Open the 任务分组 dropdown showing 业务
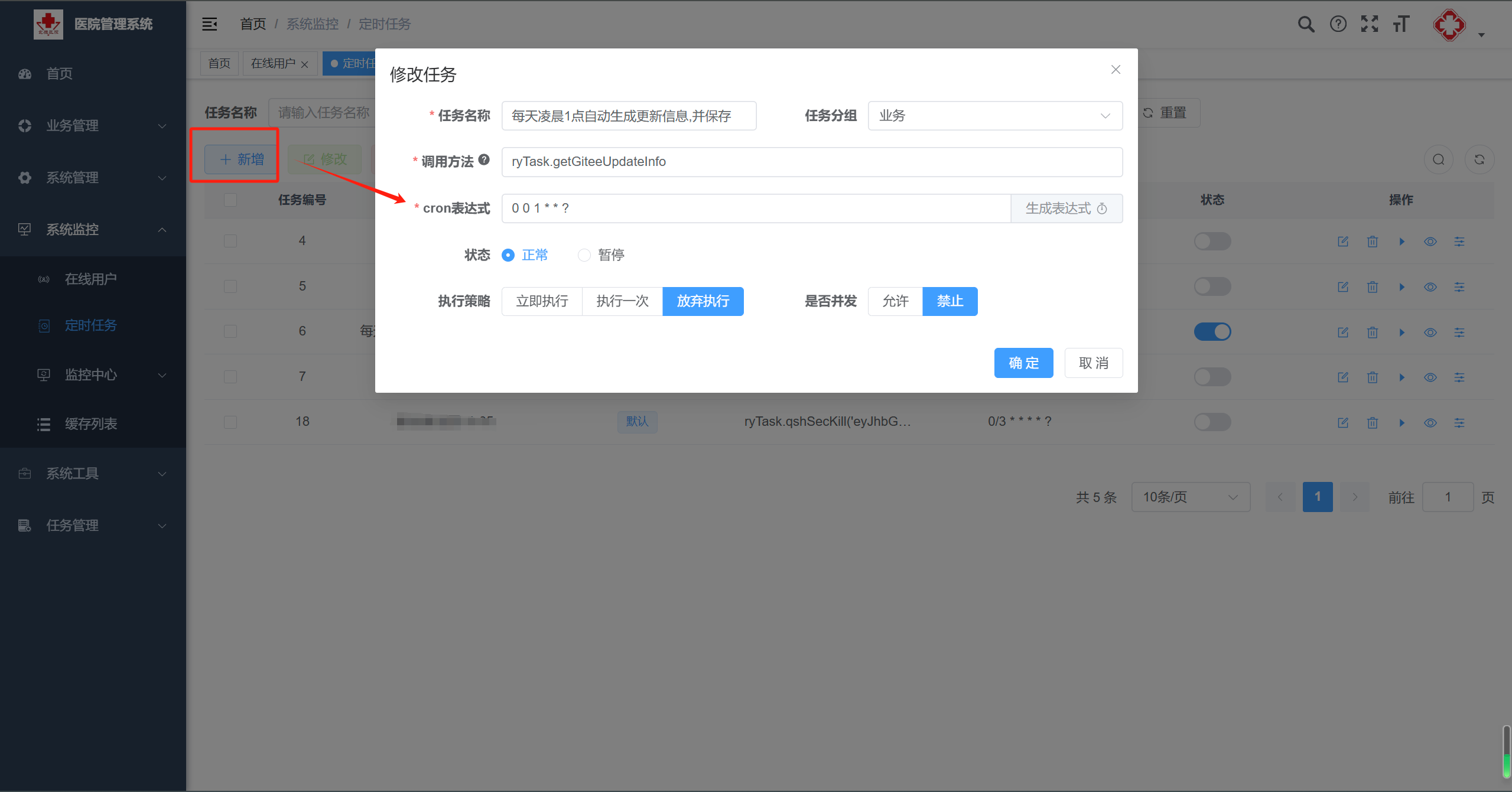This screenshot has height=792, width=1512. [x=994, y=116]
